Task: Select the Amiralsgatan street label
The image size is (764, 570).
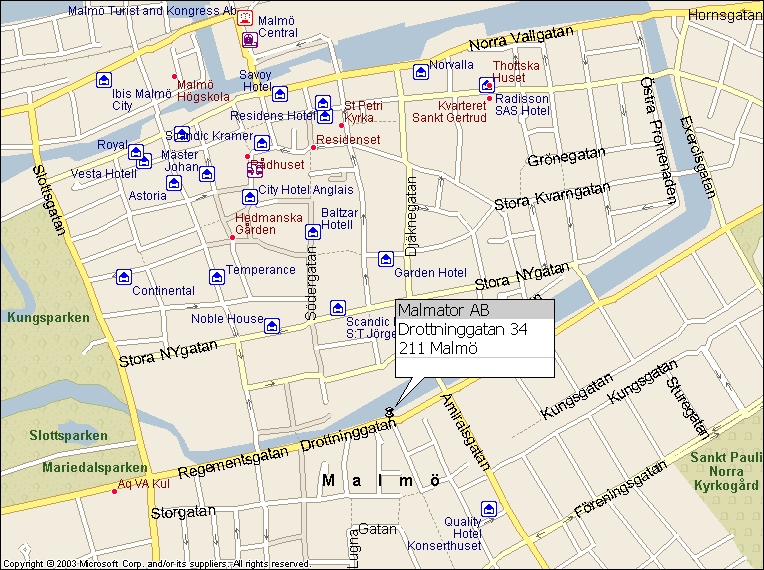Action: click(x=465, y=432)
